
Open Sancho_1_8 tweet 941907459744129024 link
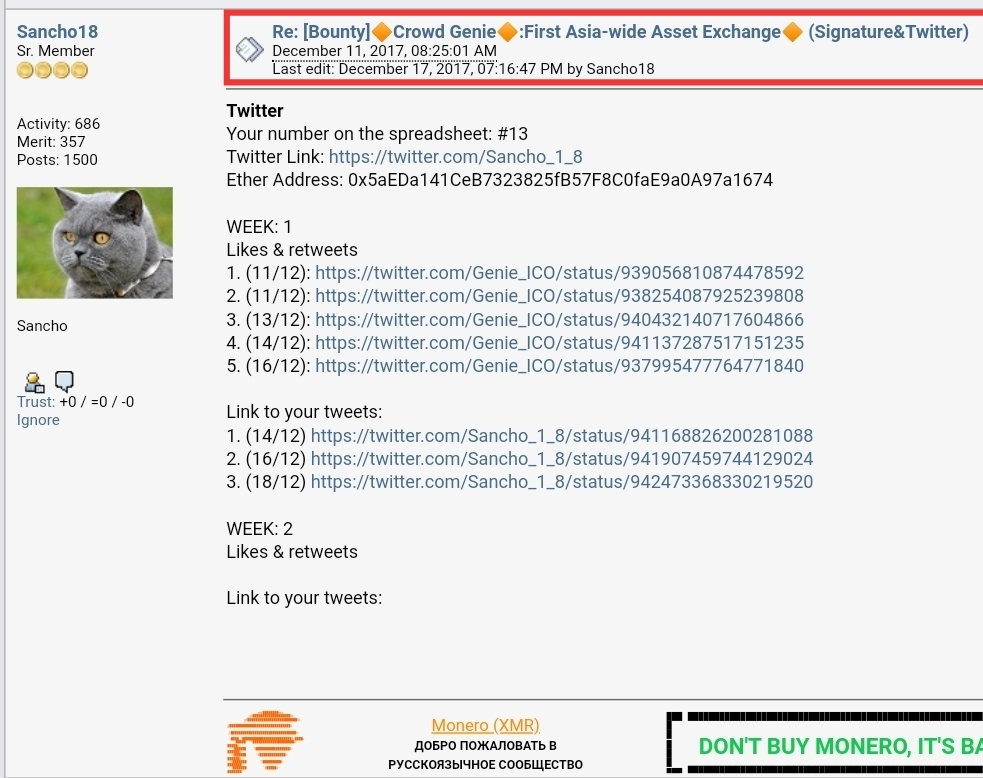pyautogui.click(x=562, y=459)
